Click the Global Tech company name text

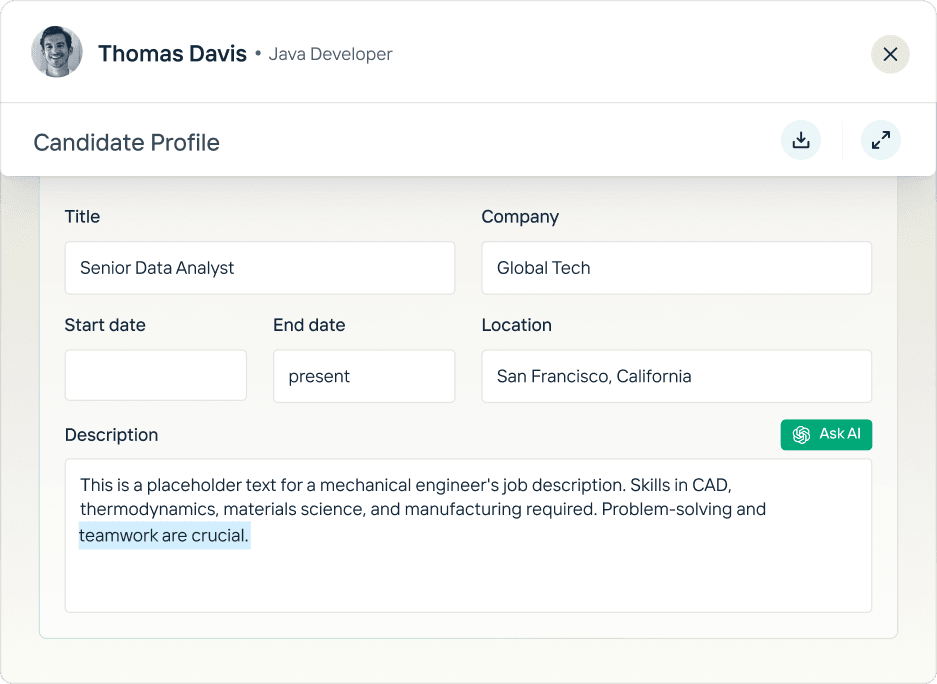543,268
